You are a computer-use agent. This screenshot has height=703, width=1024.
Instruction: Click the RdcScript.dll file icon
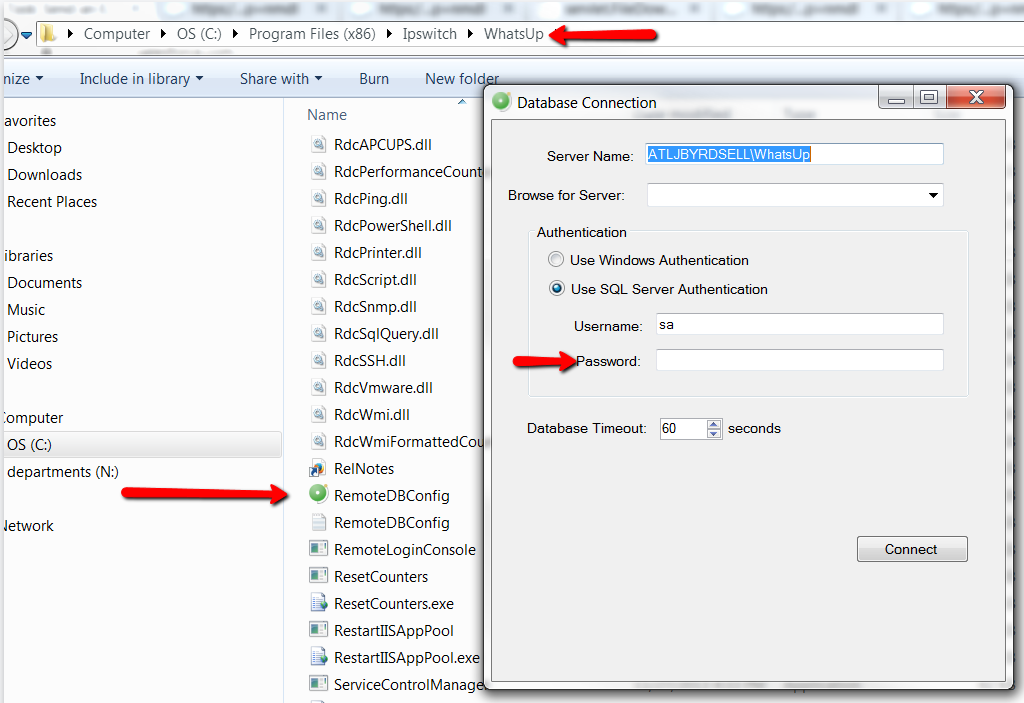coord(318,279)
